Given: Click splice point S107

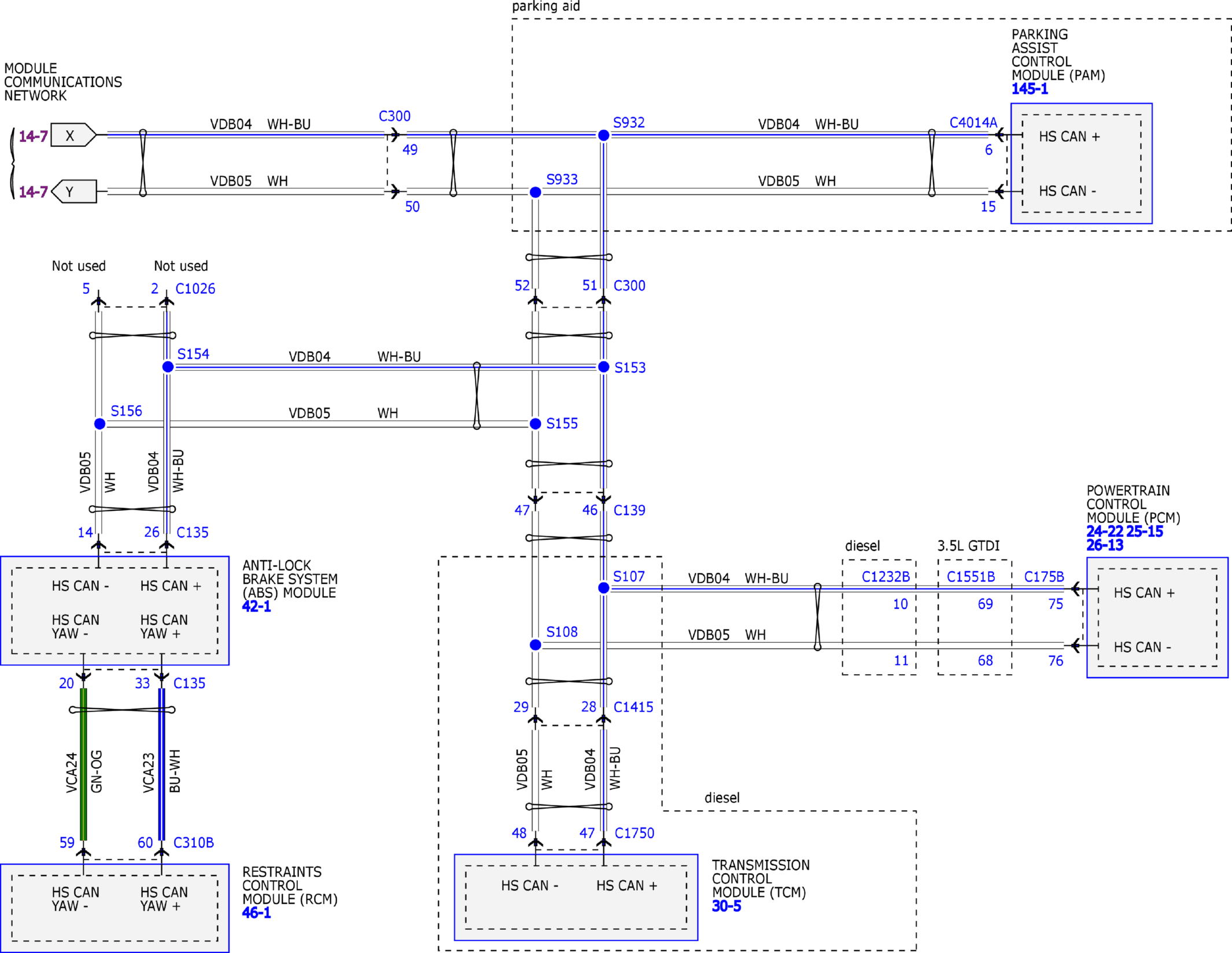Looking at the screenshot, I should pyautogui.click(x=603, y=588).
